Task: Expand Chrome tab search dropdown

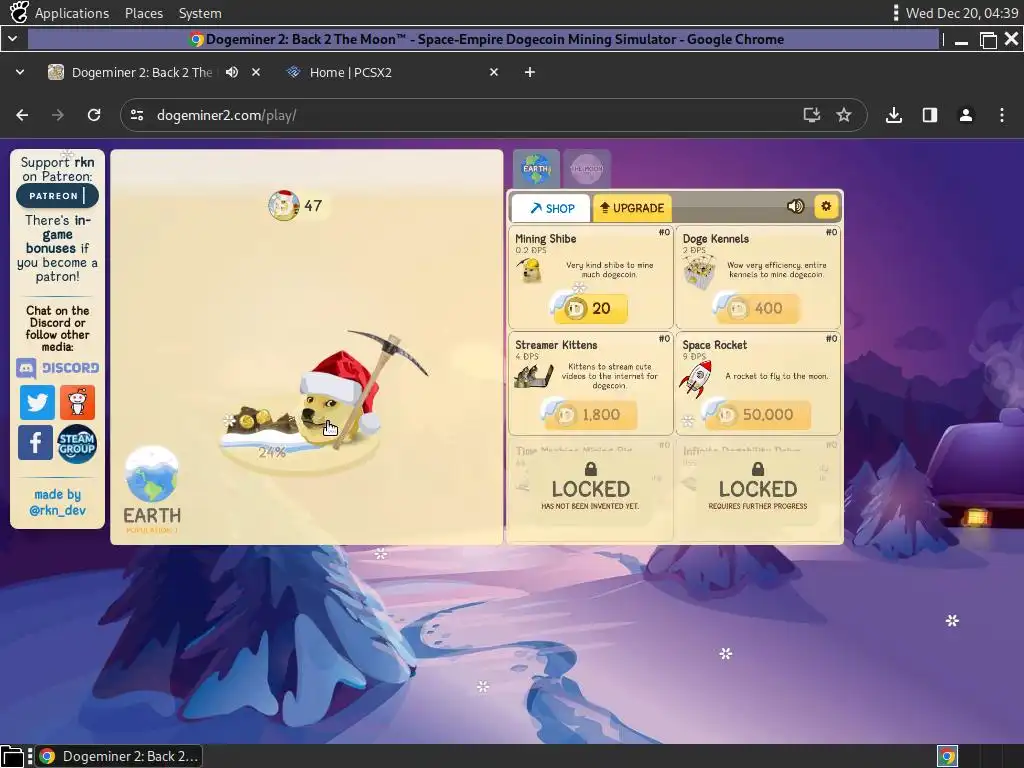Action: point(20,72)
